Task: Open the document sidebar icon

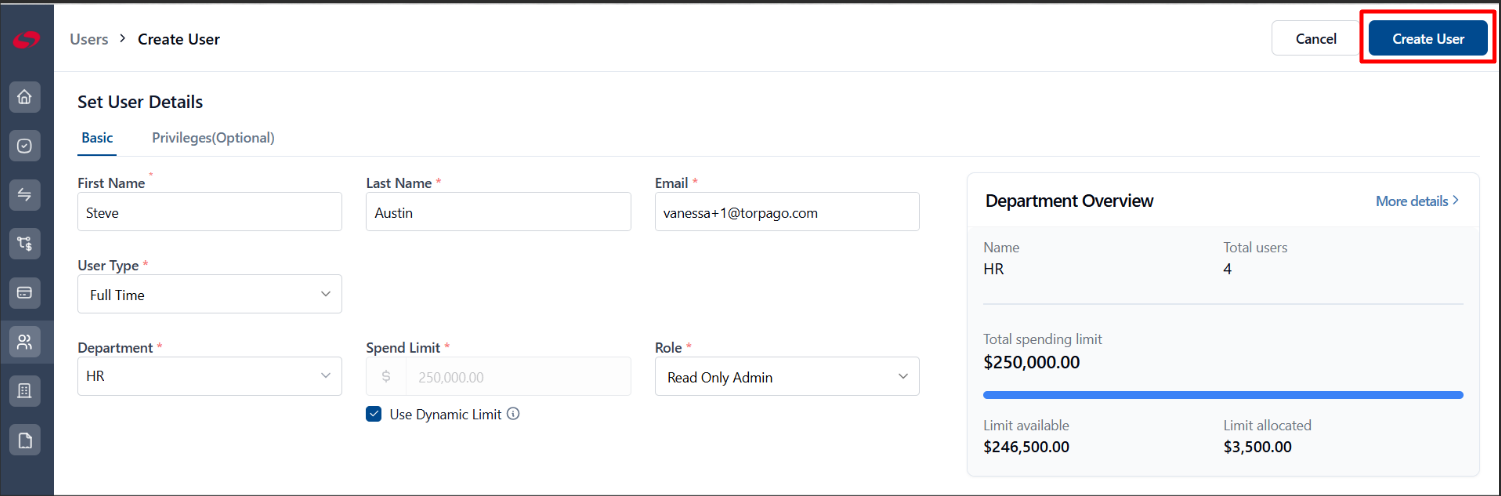Action: point(25,440)
